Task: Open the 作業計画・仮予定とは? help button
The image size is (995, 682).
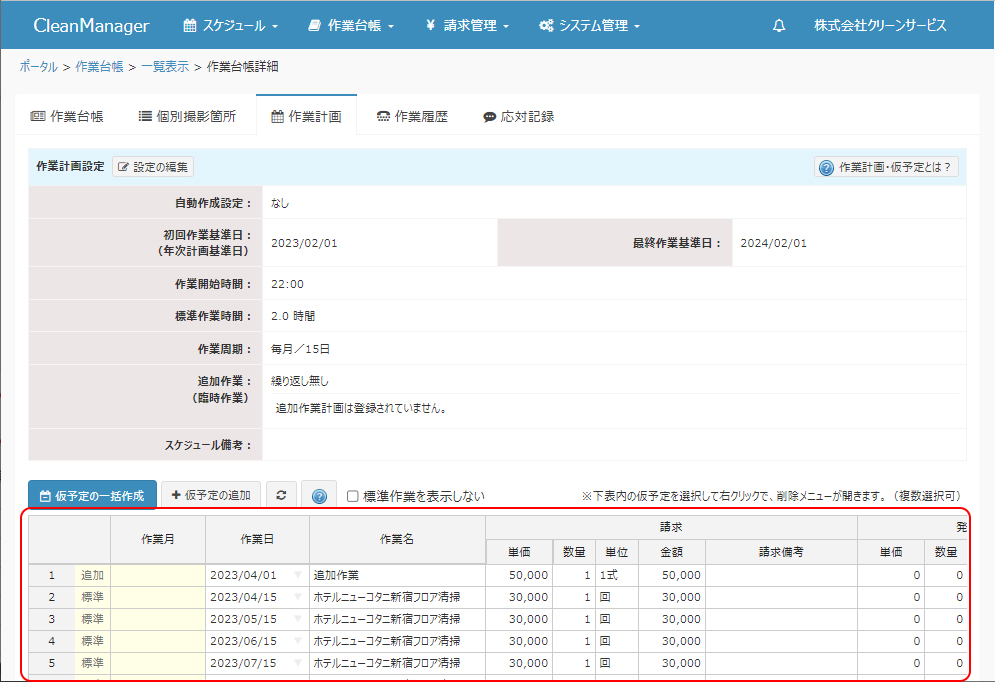Action: (886, 167)
